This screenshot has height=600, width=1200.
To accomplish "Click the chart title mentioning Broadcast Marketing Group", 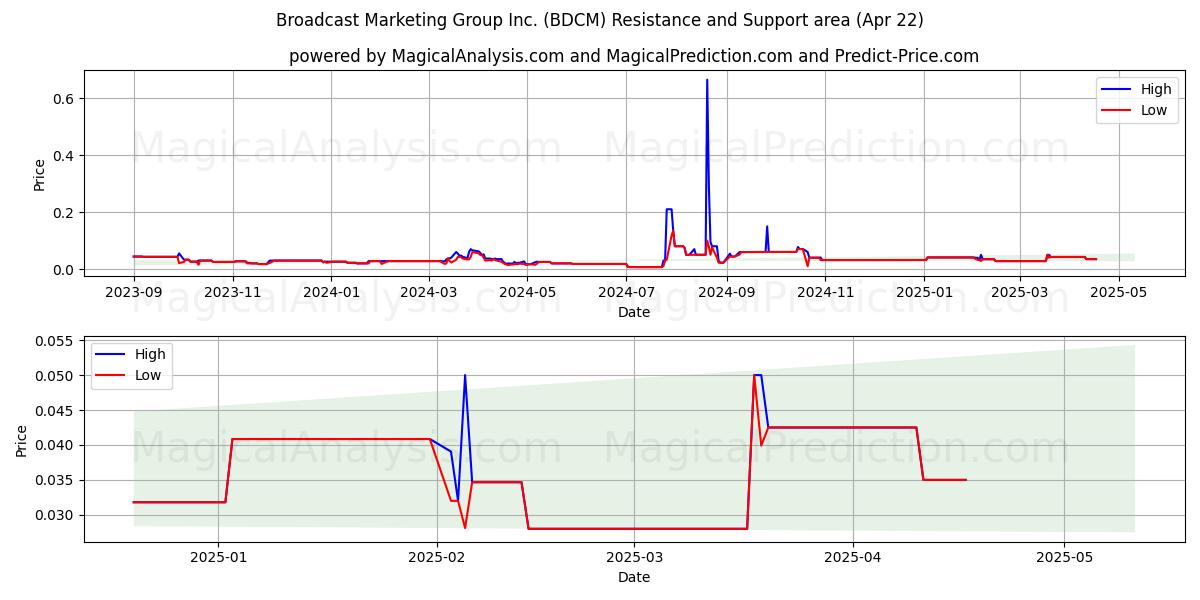I will pyautogui.click(x=600, y=20).
